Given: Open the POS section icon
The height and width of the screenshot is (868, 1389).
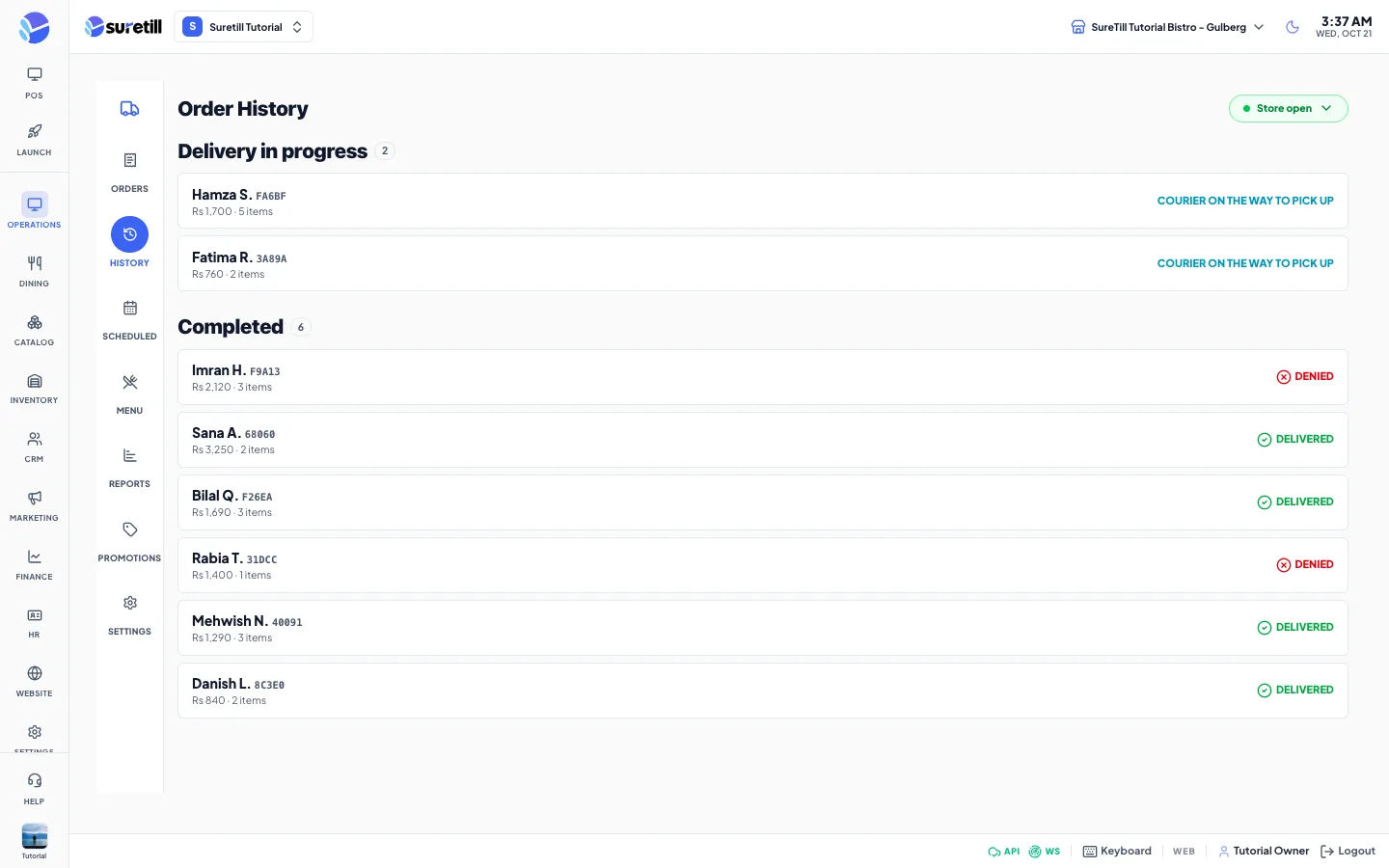Looking at the screenshot, I should [x=34, y=75].
